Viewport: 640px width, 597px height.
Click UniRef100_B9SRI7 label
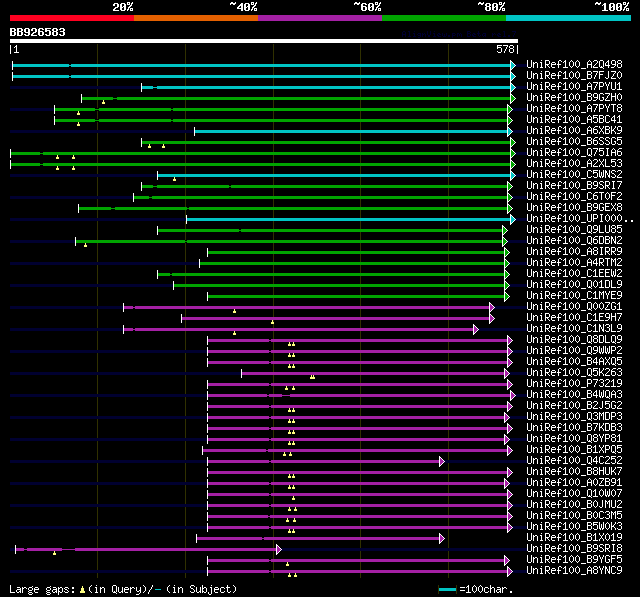[574, 186]
